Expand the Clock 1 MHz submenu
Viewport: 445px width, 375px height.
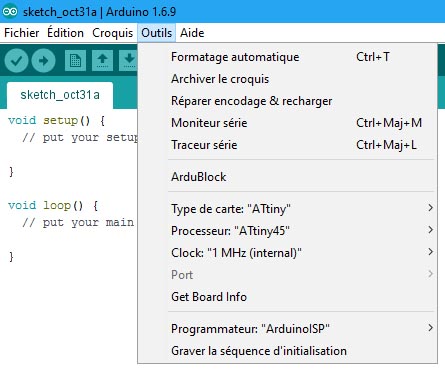[287, 253]
